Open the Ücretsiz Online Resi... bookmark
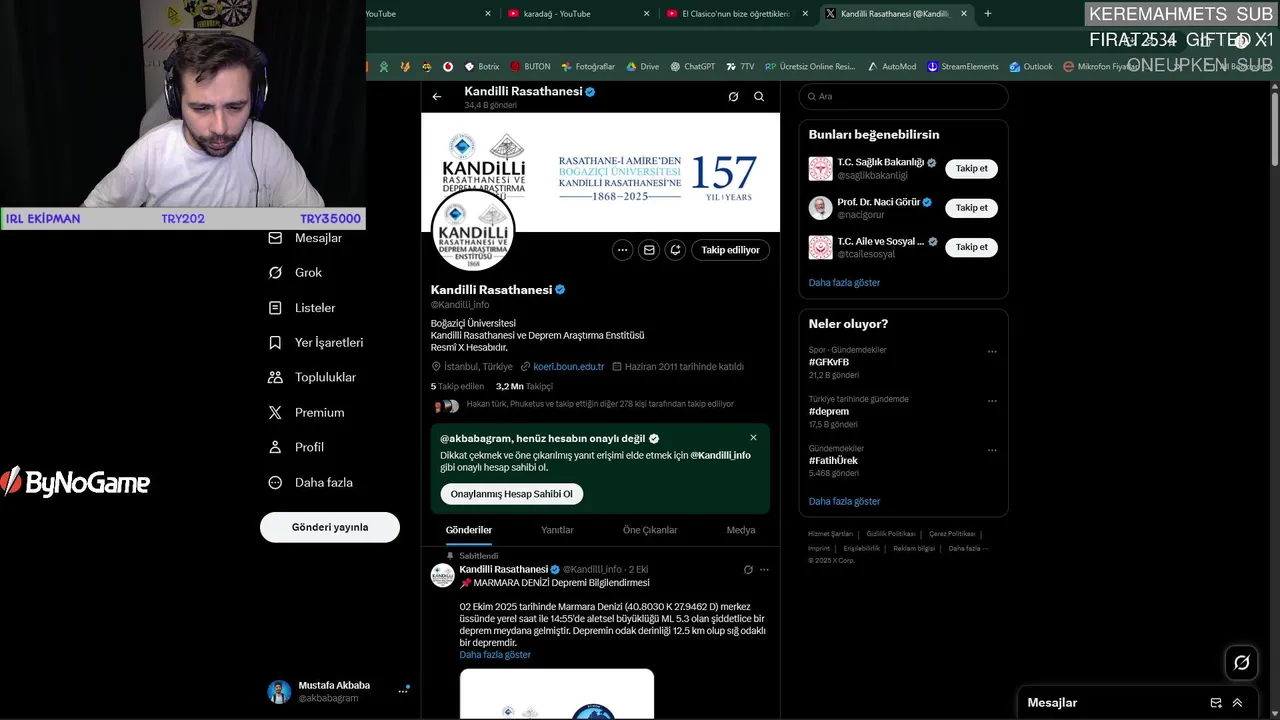1280x720 pixels. (810, 67)
